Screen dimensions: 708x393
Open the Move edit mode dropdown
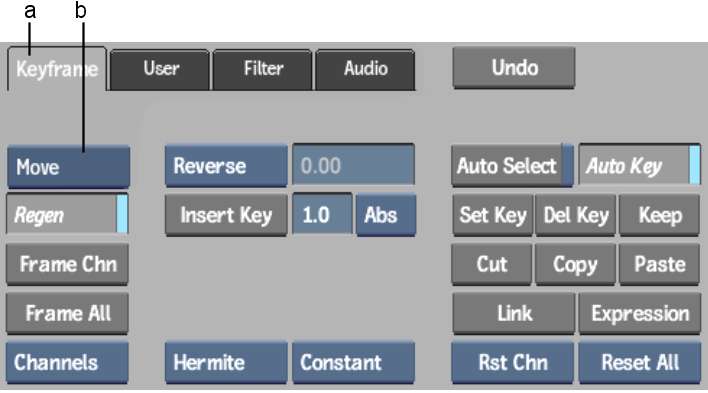point(69,167)
